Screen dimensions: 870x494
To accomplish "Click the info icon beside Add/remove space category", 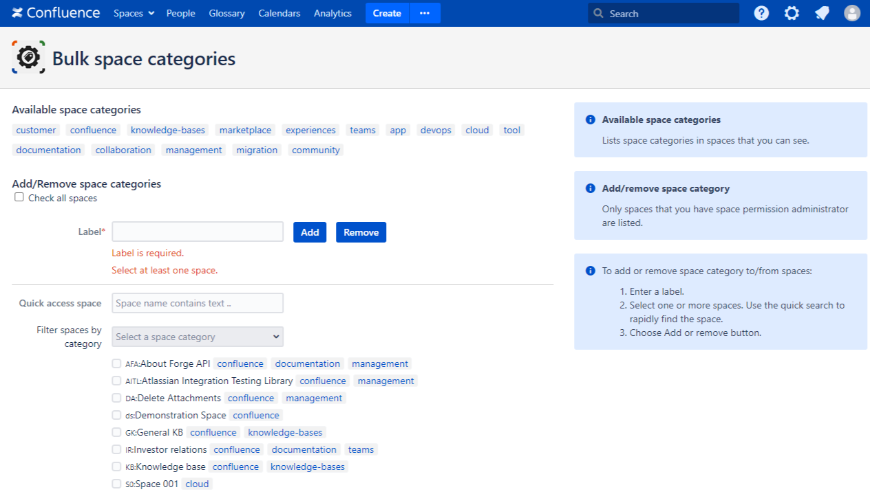I will click(590, 188).
